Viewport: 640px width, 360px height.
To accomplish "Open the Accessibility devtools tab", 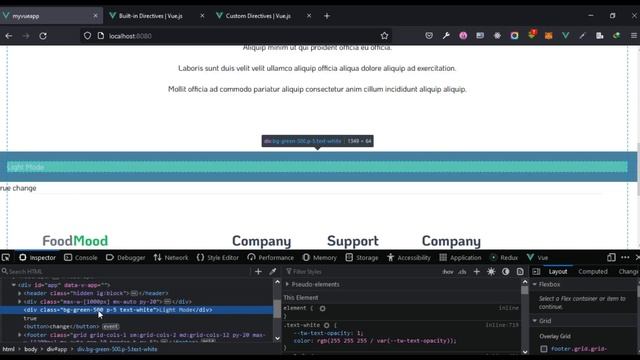I will 409,258.
